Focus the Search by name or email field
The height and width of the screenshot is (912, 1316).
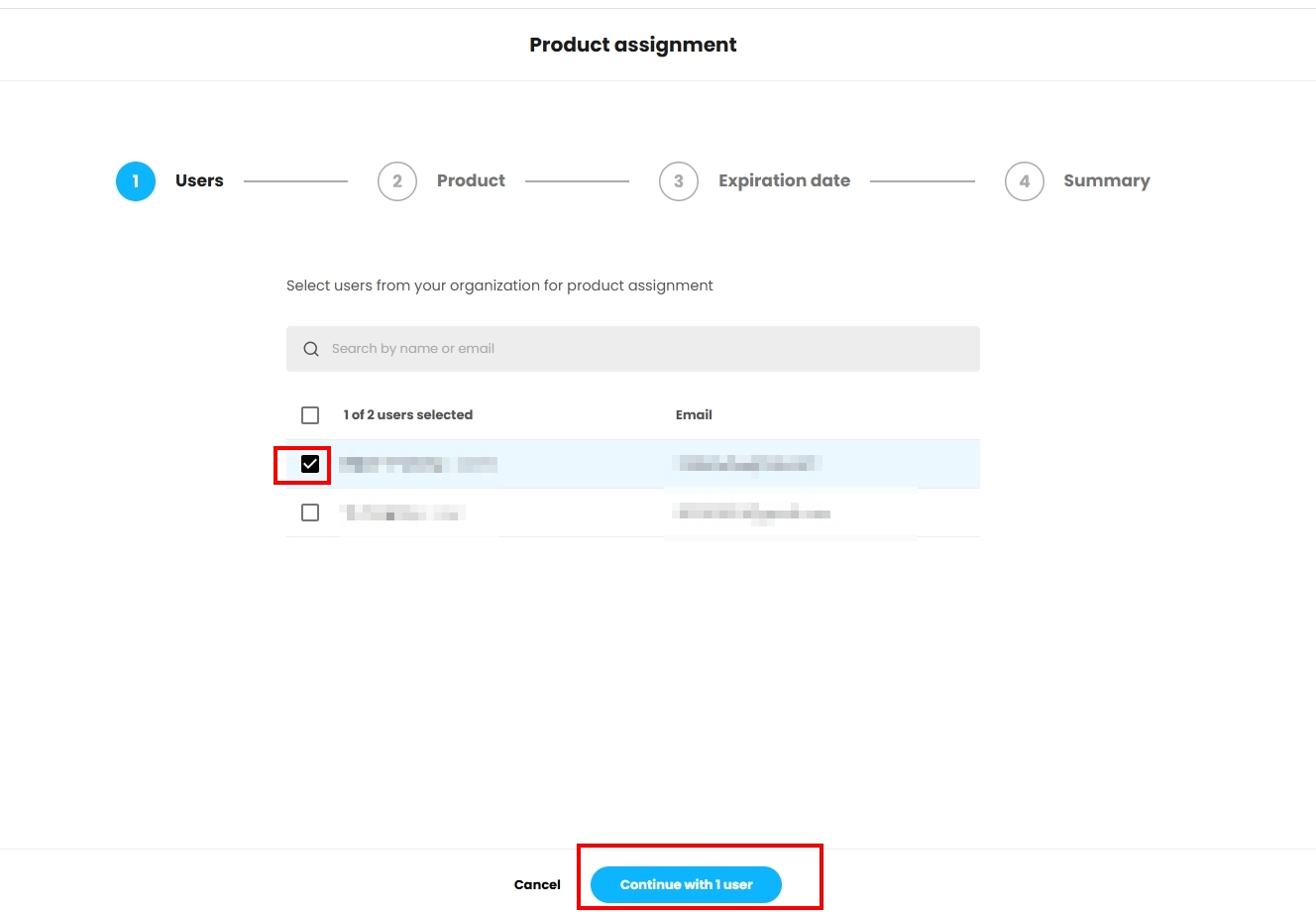coord(644,349)
